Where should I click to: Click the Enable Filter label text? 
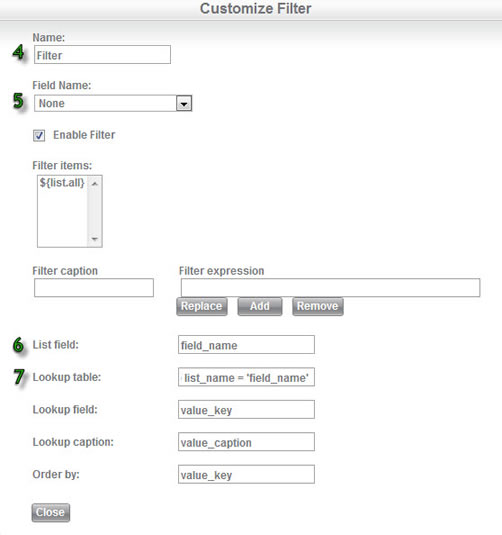coord(84,135)
